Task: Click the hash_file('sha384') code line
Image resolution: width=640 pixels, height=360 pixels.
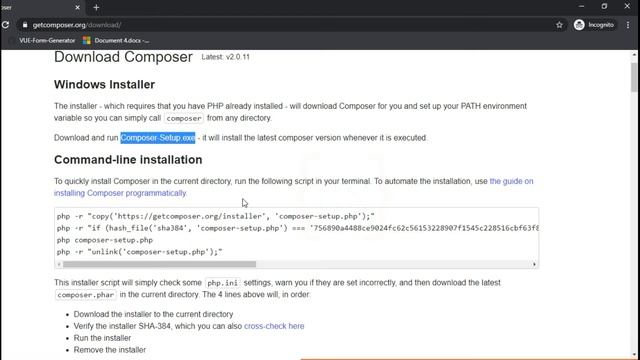Action: 298,228
